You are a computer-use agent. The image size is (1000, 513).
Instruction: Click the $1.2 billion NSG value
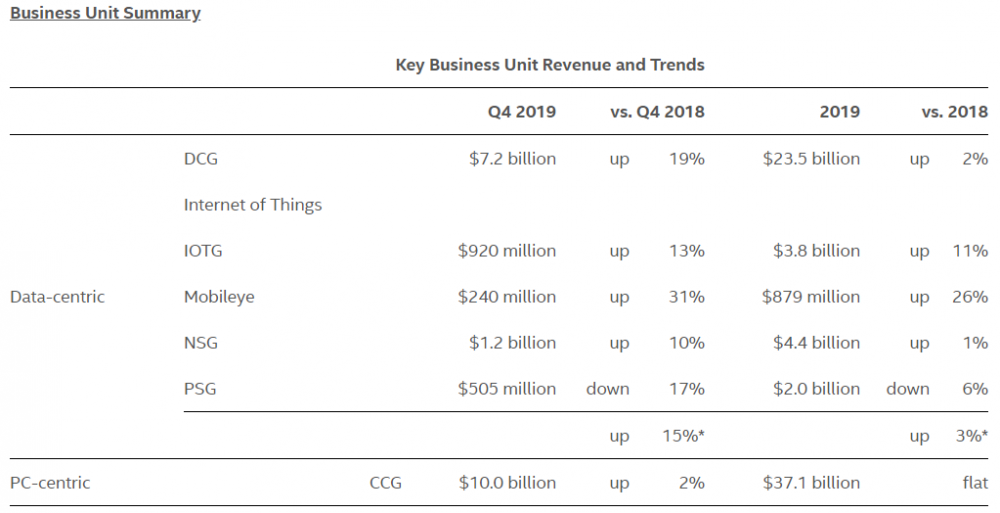(x=512, y=343)
